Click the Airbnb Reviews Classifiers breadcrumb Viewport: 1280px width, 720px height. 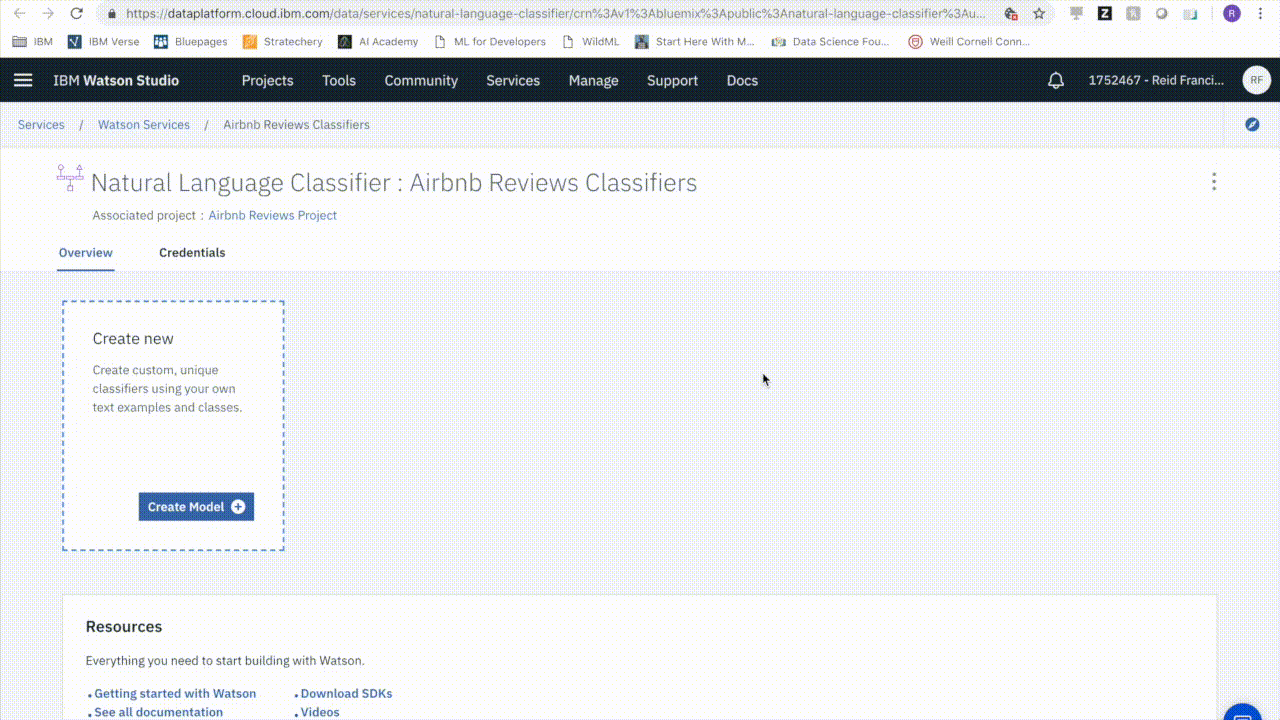point(296,125)
